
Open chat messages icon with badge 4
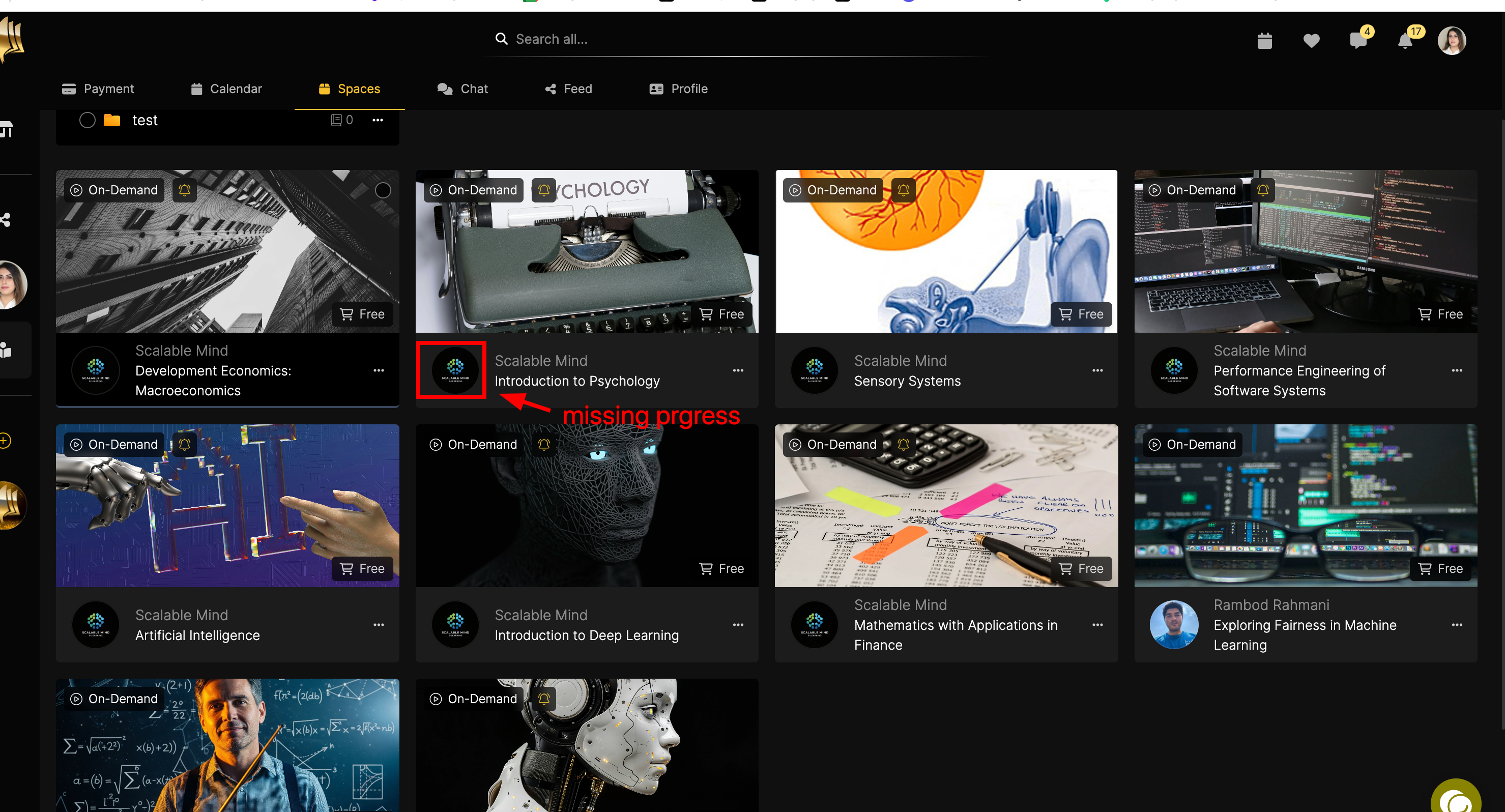coord(1359,40)
